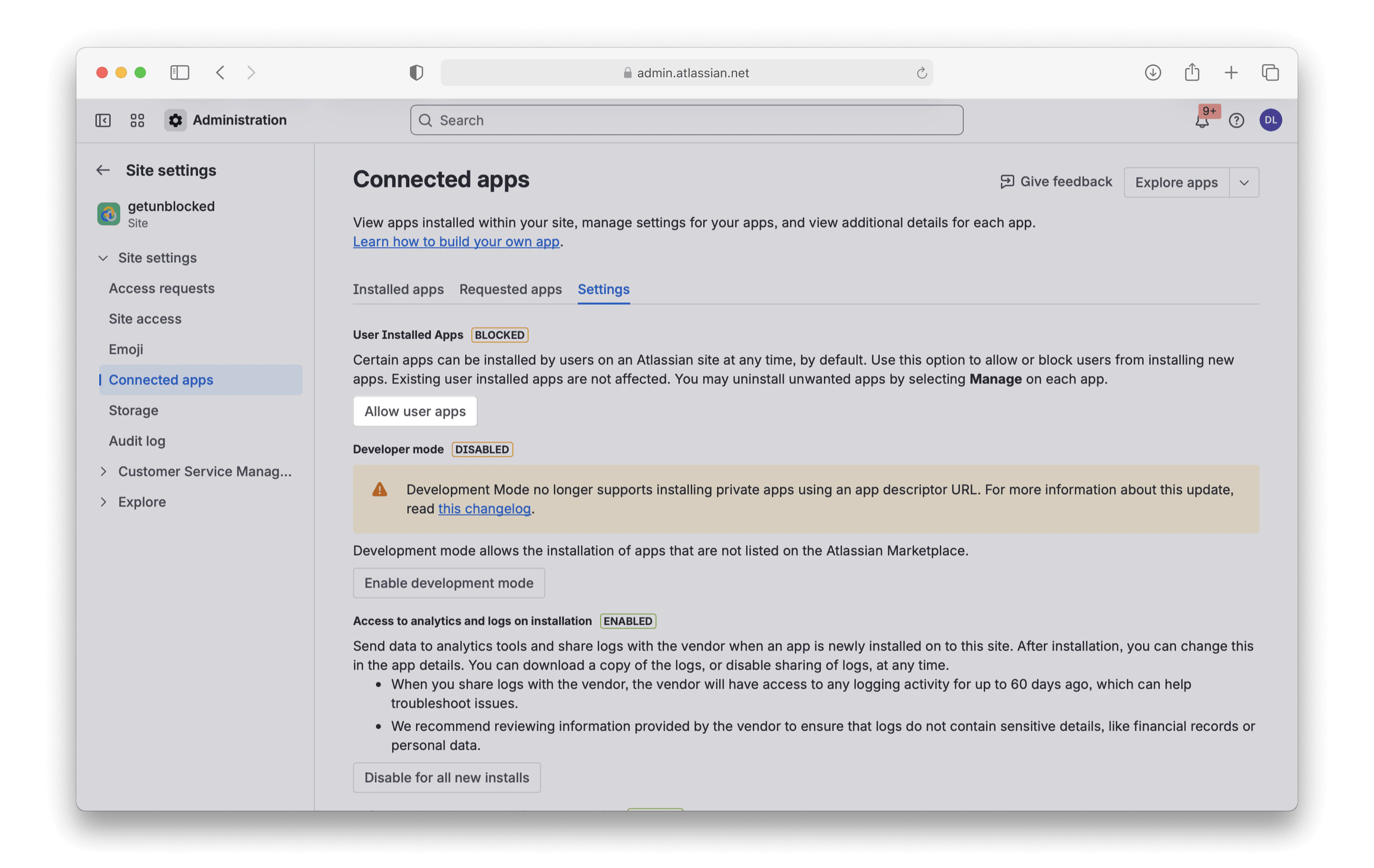1374x868 pixels.
Task: Show the tab overview
Action: pos(1270,72)
